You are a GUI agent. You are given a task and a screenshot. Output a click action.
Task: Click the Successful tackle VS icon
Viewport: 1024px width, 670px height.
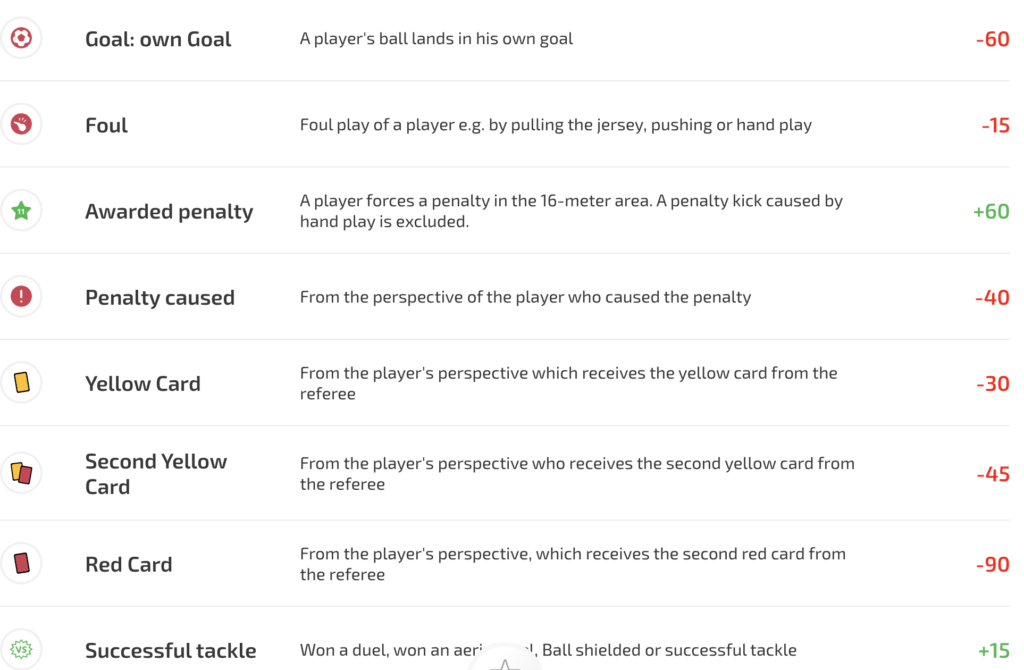click(21, 650)
